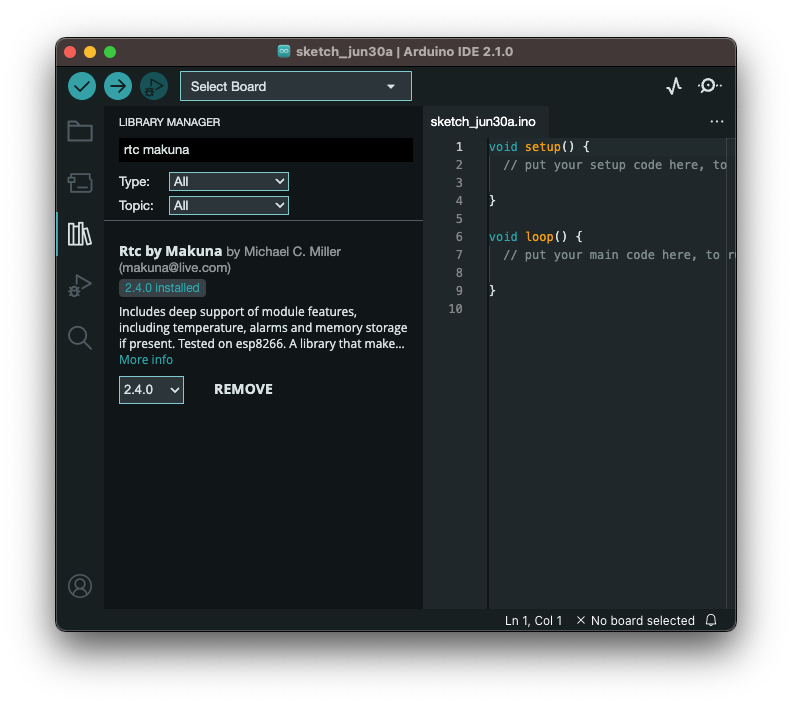The width and height of the screenshot is (792, 705).
Task: Open the Search sidebar icon
Action: pyautogui.click(x=80, y=337)
